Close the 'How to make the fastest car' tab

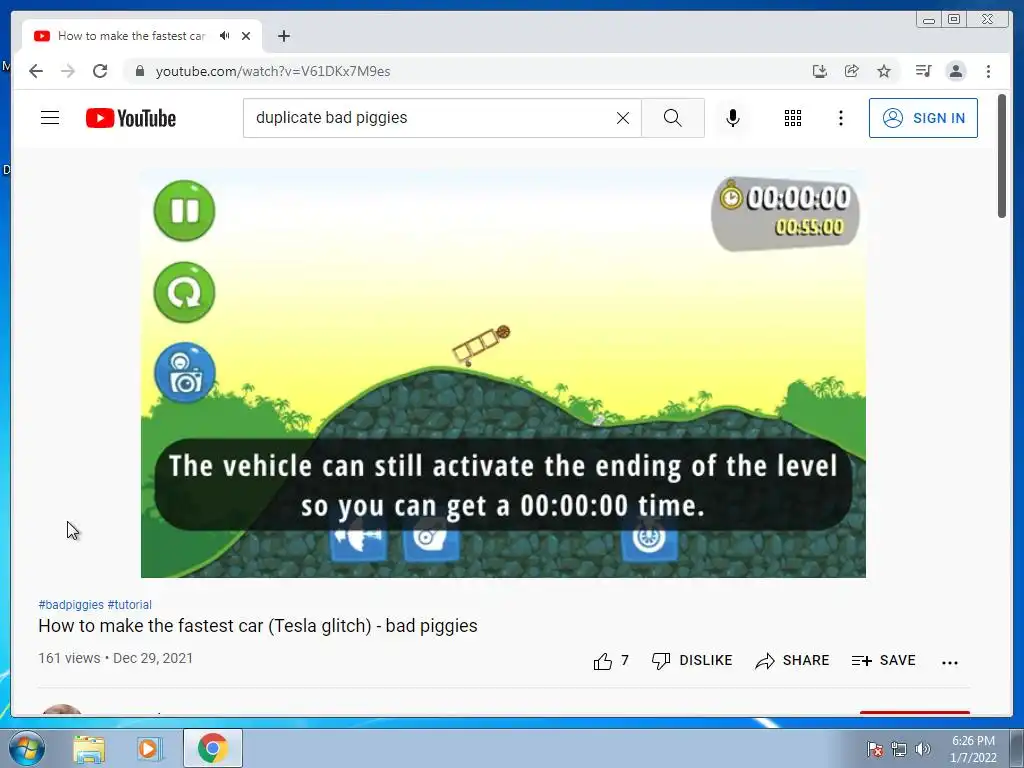click(x=246, y=36)
